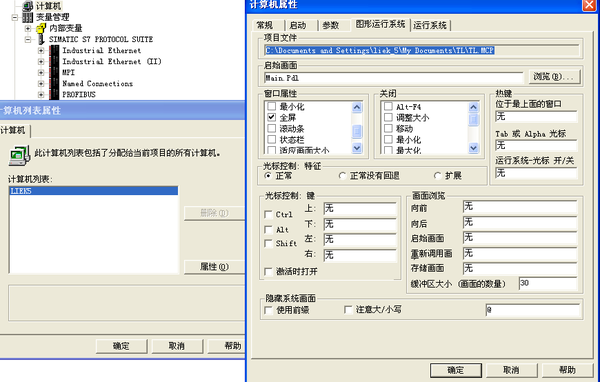The height and width of the screenshot is (382, 600).
Task: Click the down arrow of 窗口属性 list scrollbar
Action: [357, 147]
